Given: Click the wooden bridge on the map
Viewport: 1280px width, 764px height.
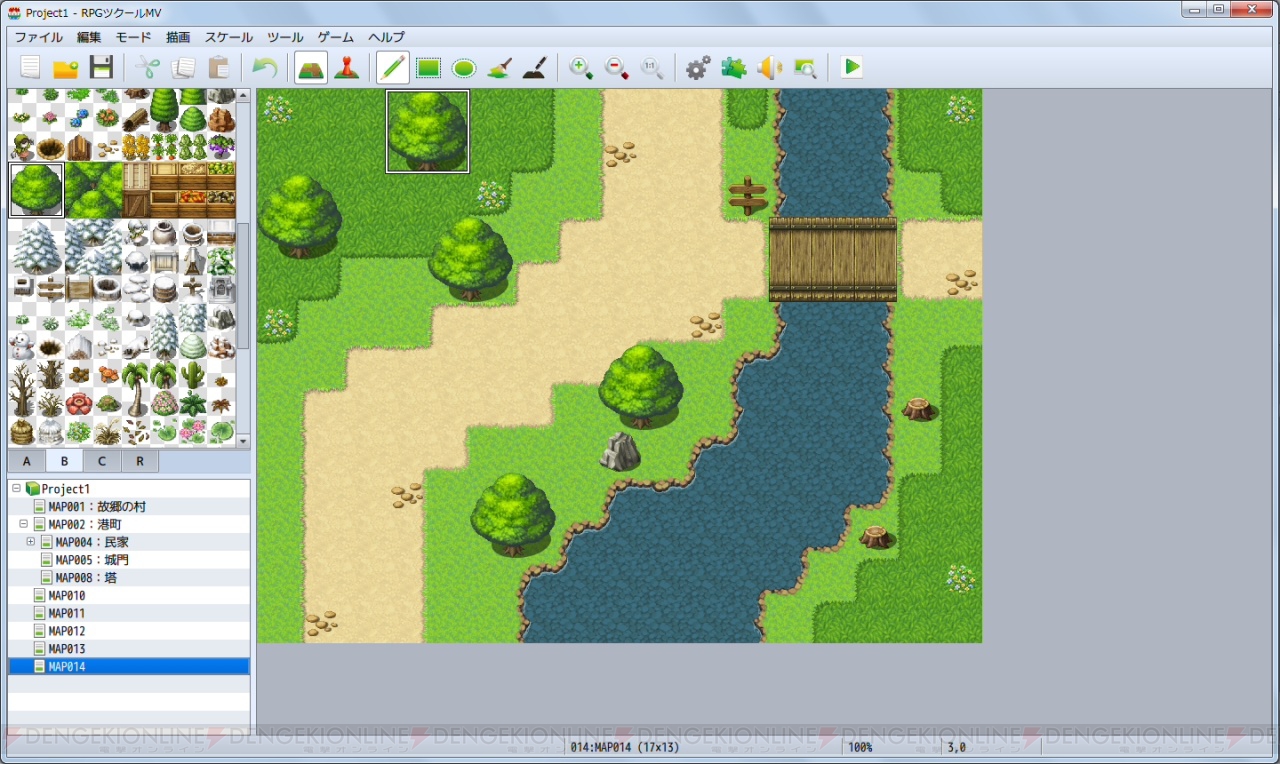Looking at the screenshot, I should 832,259.
